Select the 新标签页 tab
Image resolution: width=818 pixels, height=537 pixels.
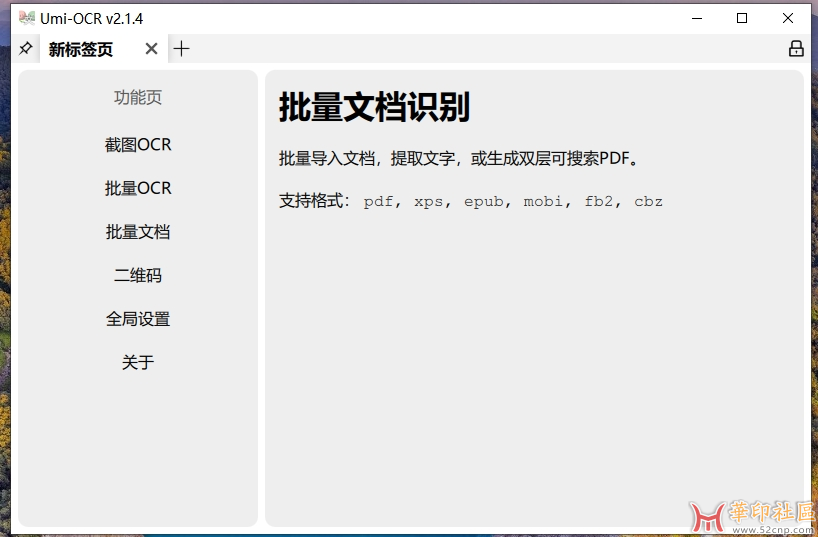103,49
